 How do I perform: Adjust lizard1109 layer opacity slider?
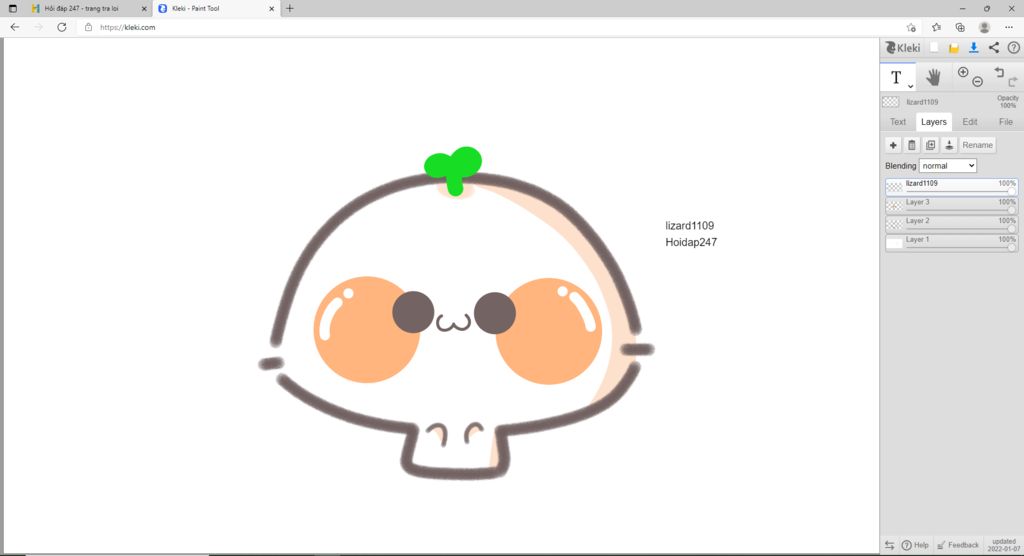tap(960, 191)
